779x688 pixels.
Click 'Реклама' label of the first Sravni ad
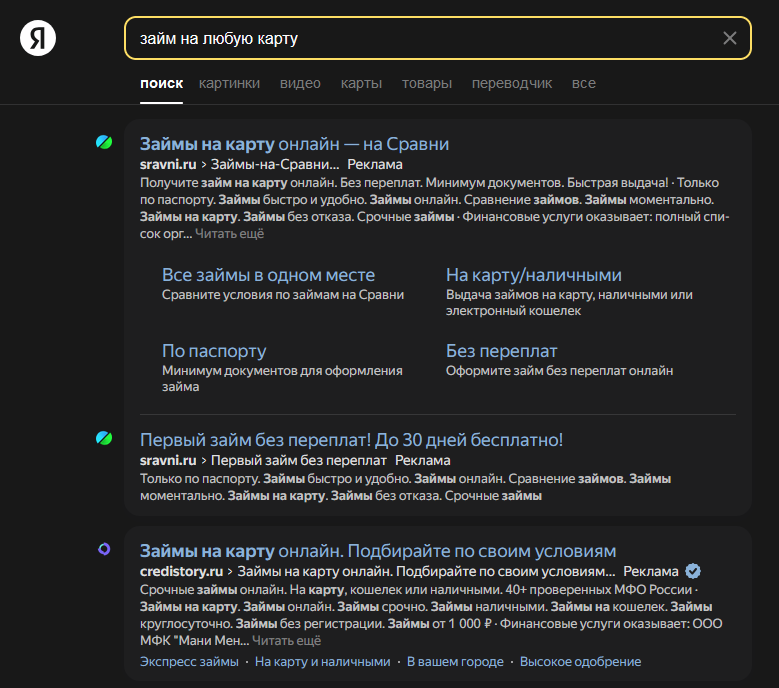(375, 164)
